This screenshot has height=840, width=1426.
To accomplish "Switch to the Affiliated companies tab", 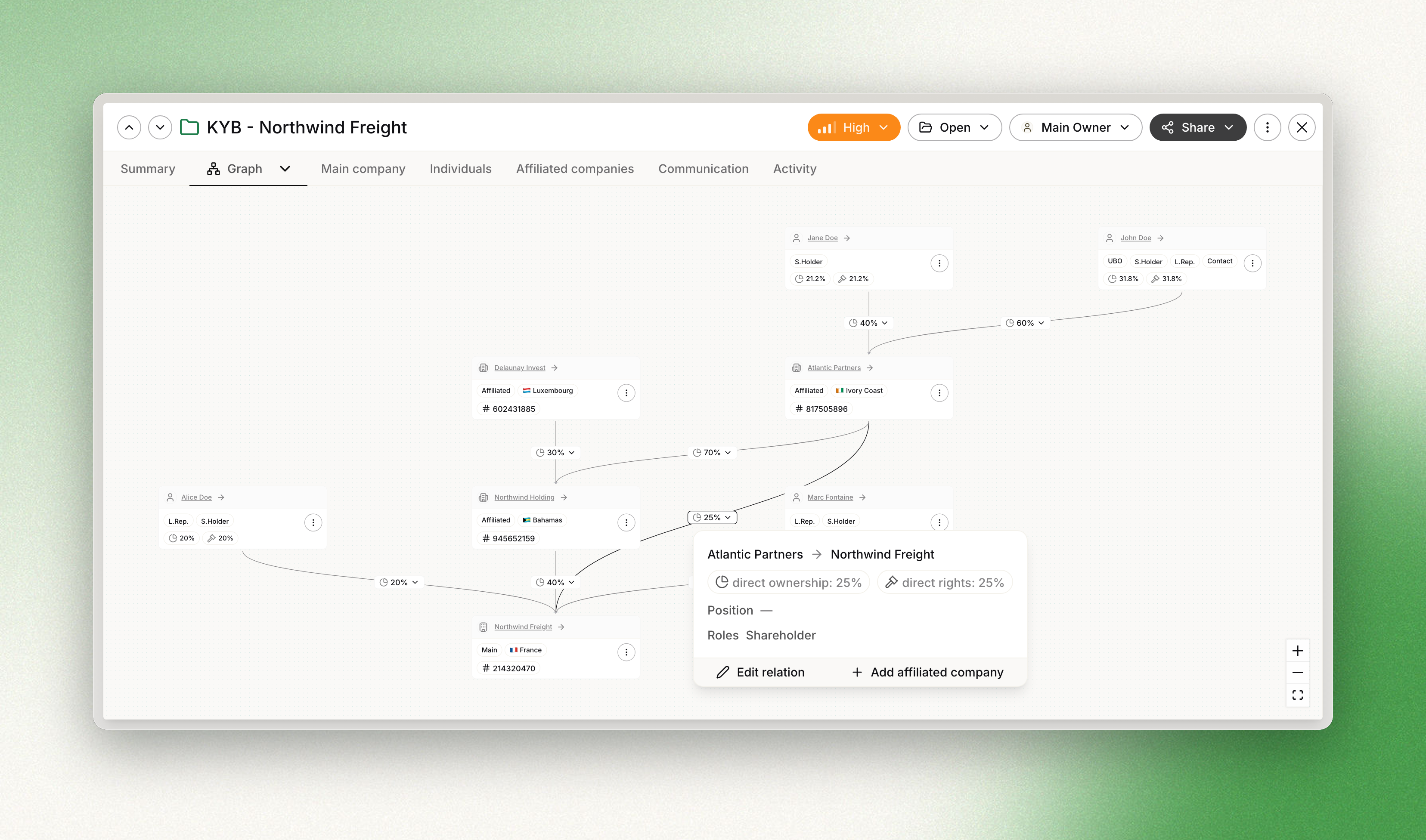I will click(x=575, y=169).
